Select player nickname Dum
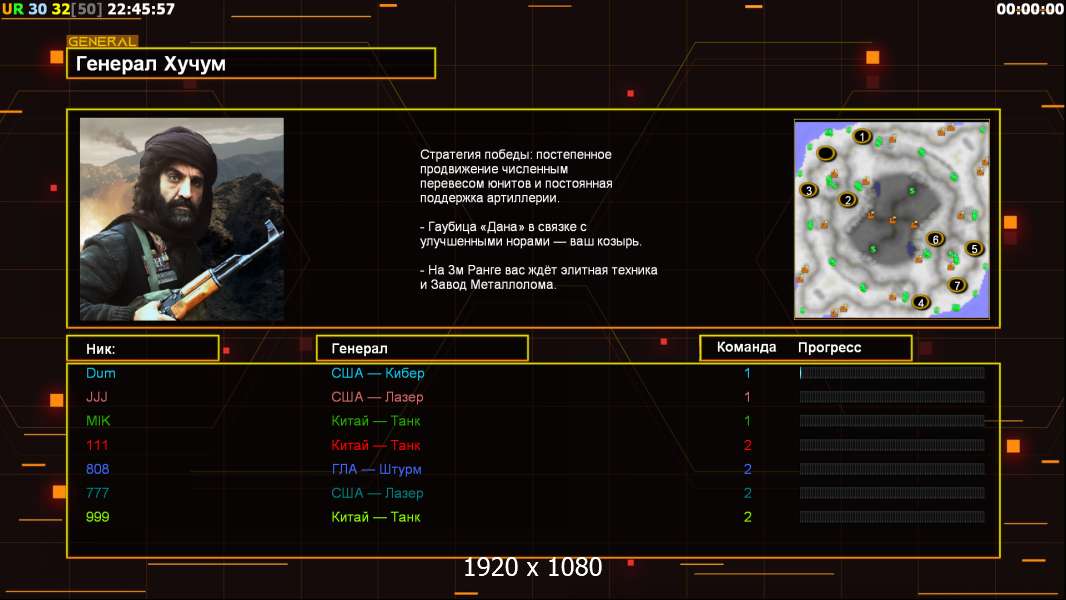 (x=101, y=373)
